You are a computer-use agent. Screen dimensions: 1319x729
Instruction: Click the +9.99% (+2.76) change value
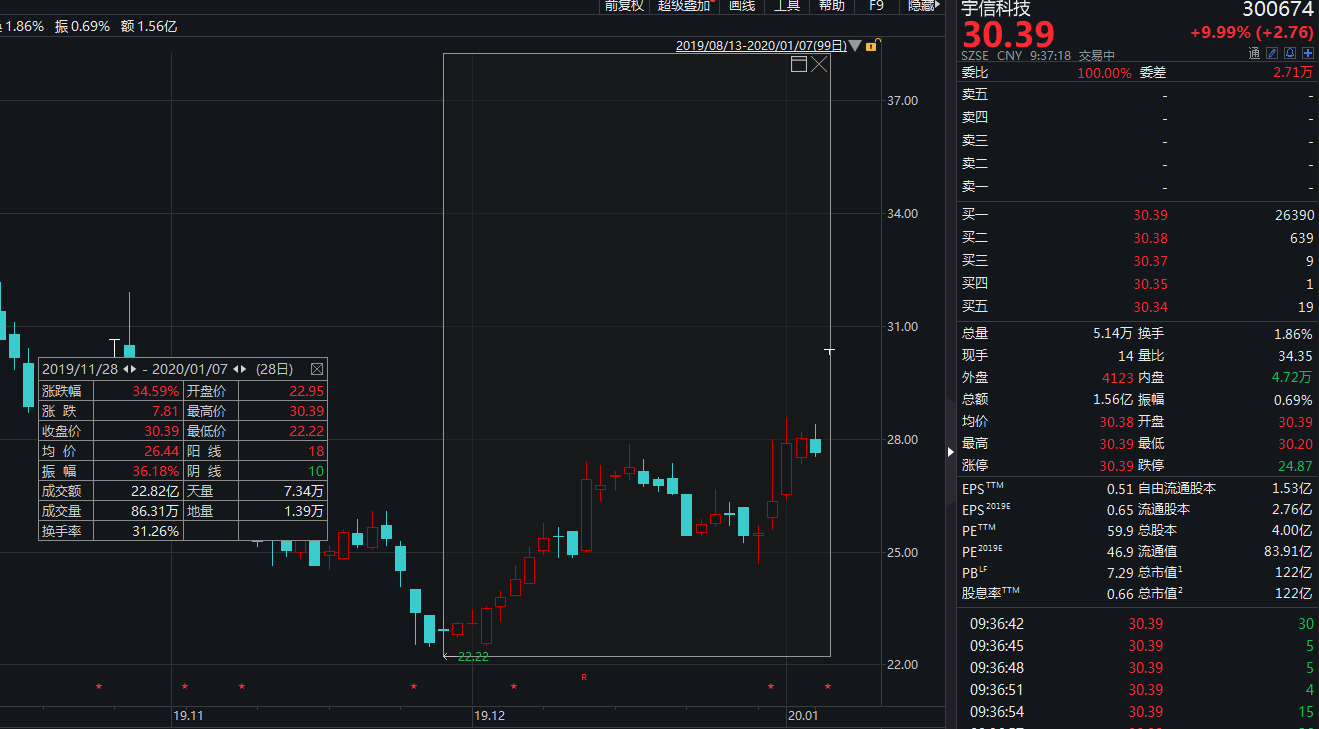click(x=1251, y=33)
